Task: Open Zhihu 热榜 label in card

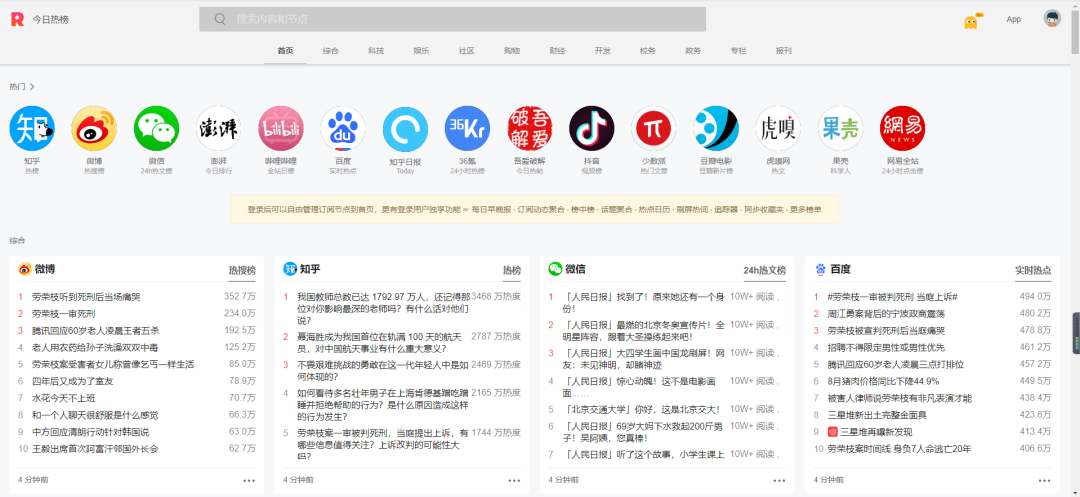Action: (x=512, y=271)
